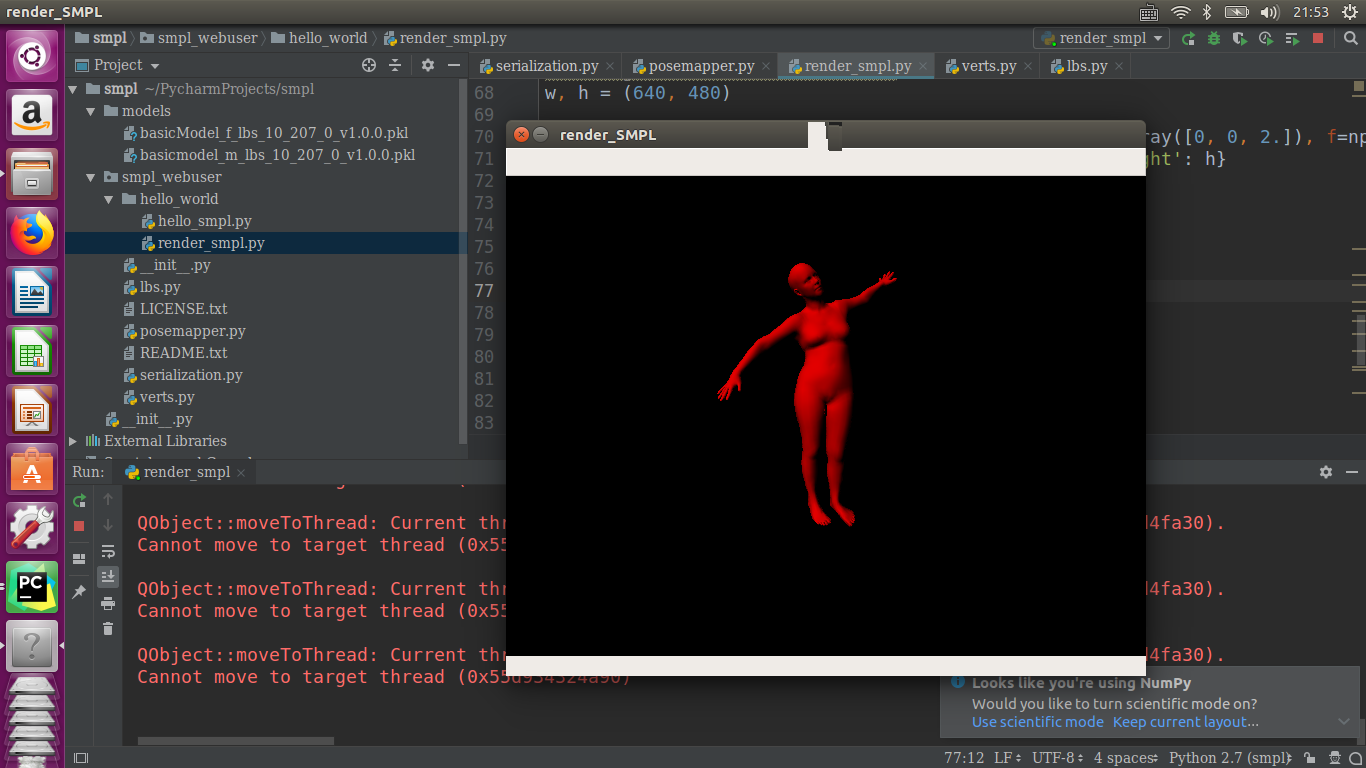Start debugging with the green bug icon

[1214, 38]
